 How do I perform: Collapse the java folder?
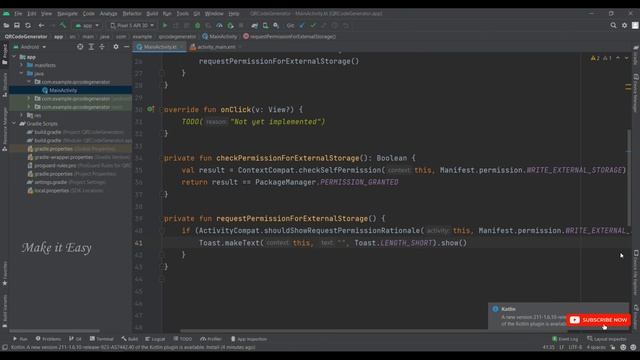click(22, 73)
